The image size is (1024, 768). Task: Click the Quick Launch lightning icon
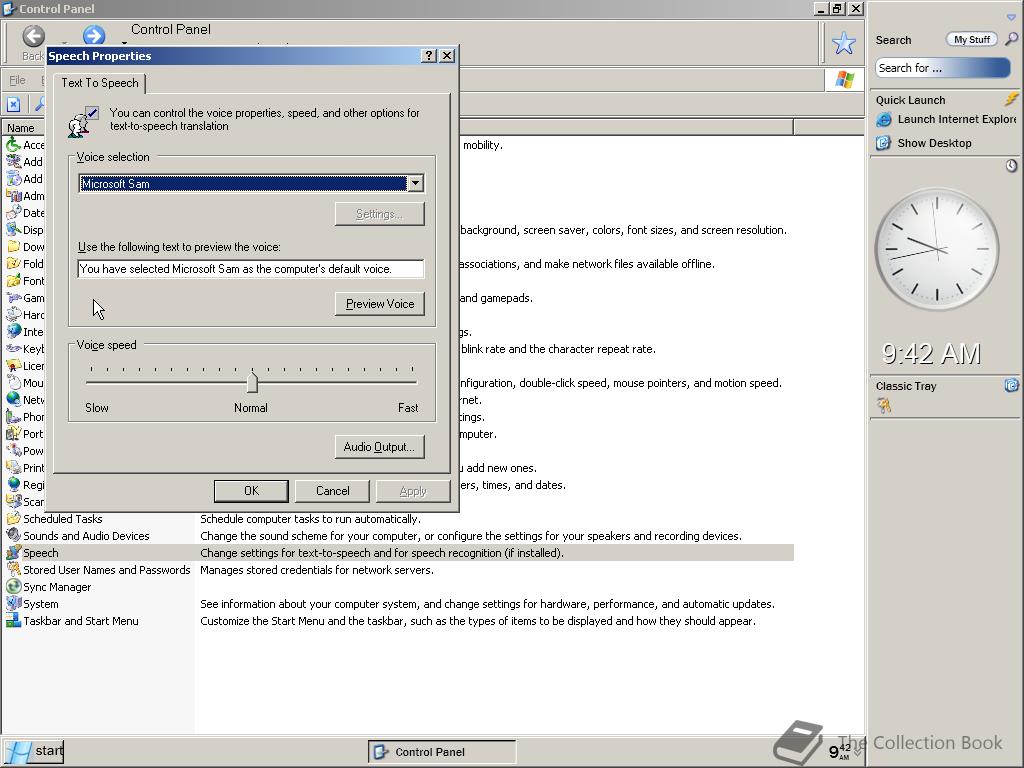(x=1012, y=99)
